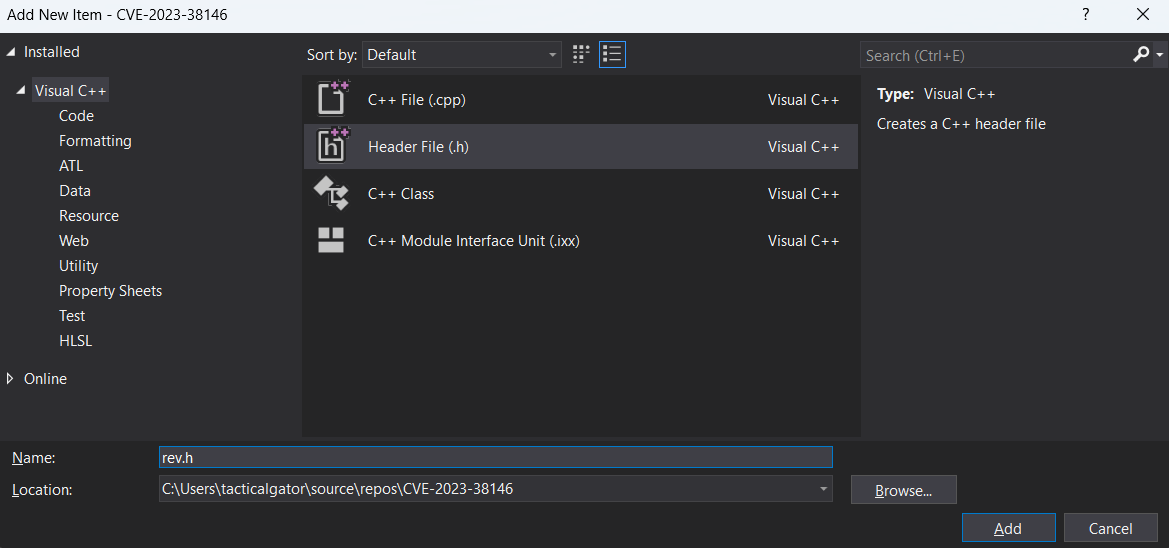1169x548 pixels.
Task: Select the Code category
Action: tap(76, 116)
